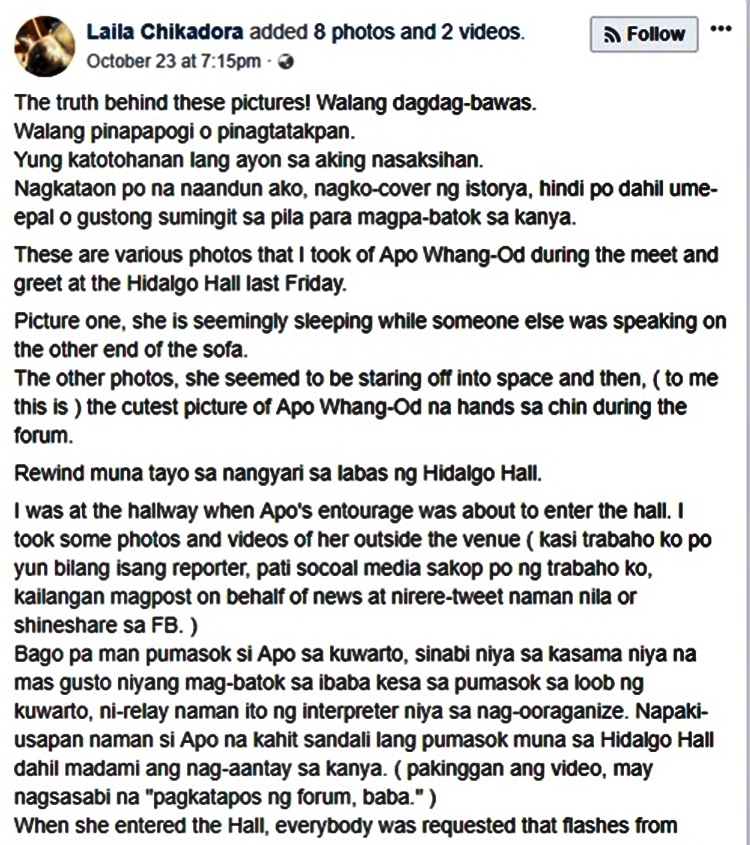Click the paragraph starting 'Bago pa man pumasok si Apo'
750x845 pixels.
tap(364, 725)
